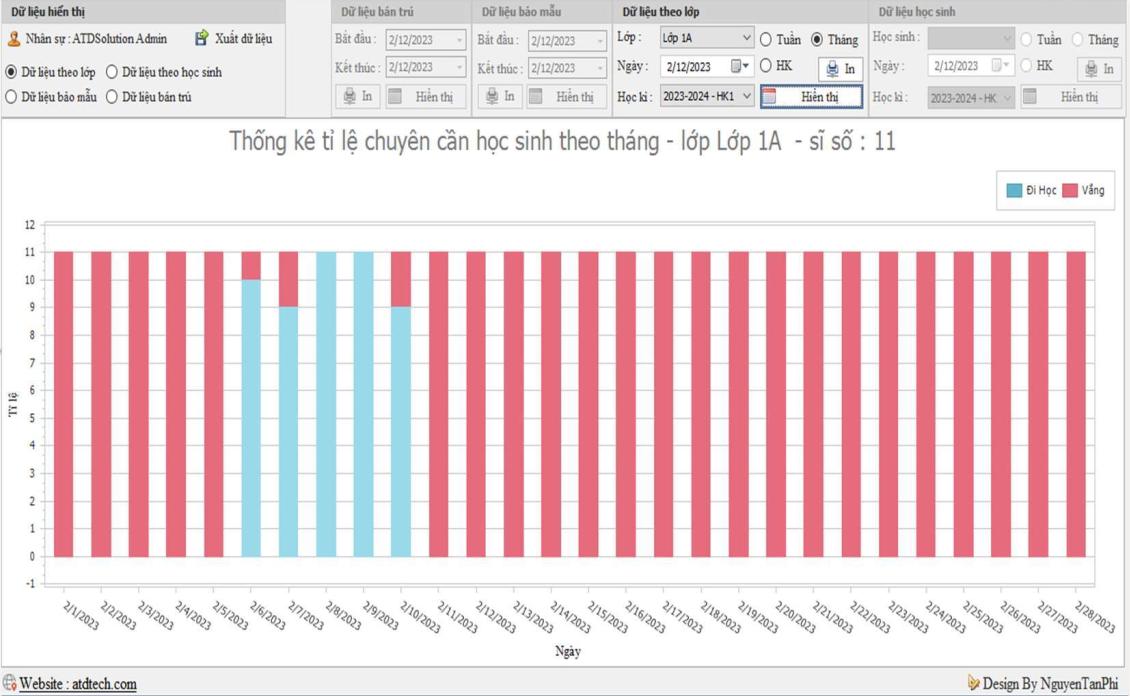Click the printer icon in Dữ liệu bán trú
Image resolution: width=1130 pixels, height=696 pixels.
click(350, 96)
